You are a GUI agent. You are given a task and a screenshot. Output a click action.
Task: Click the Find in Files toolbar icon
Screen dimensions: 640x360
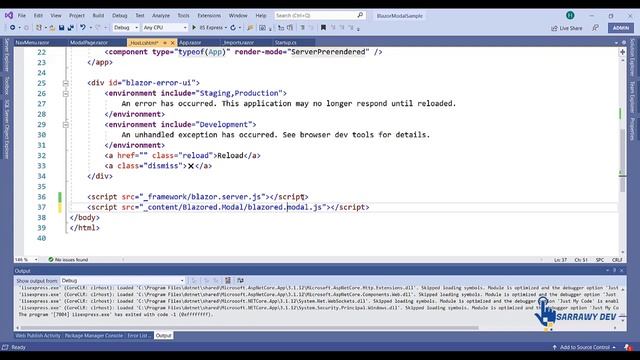click(250, 28)
